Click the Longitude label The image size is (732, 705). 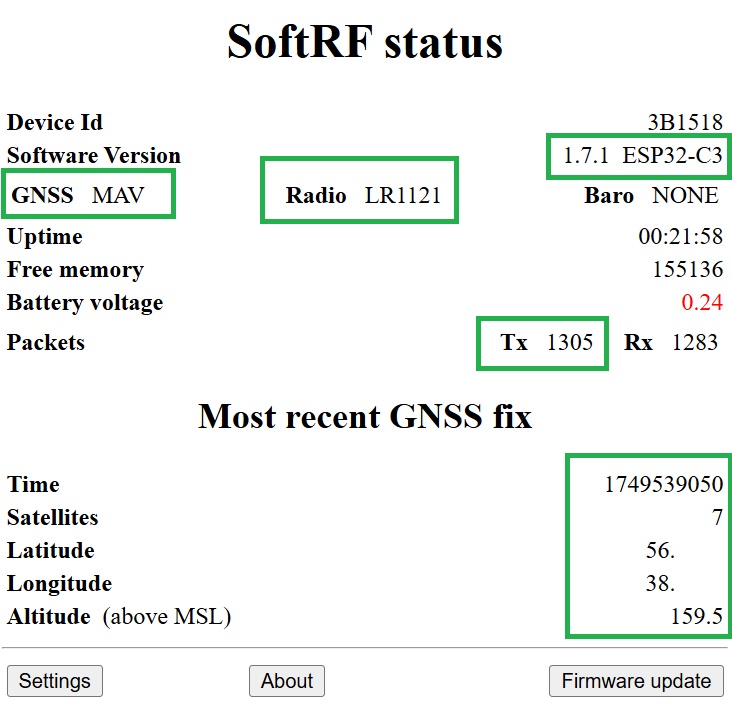tap(60, 584)
